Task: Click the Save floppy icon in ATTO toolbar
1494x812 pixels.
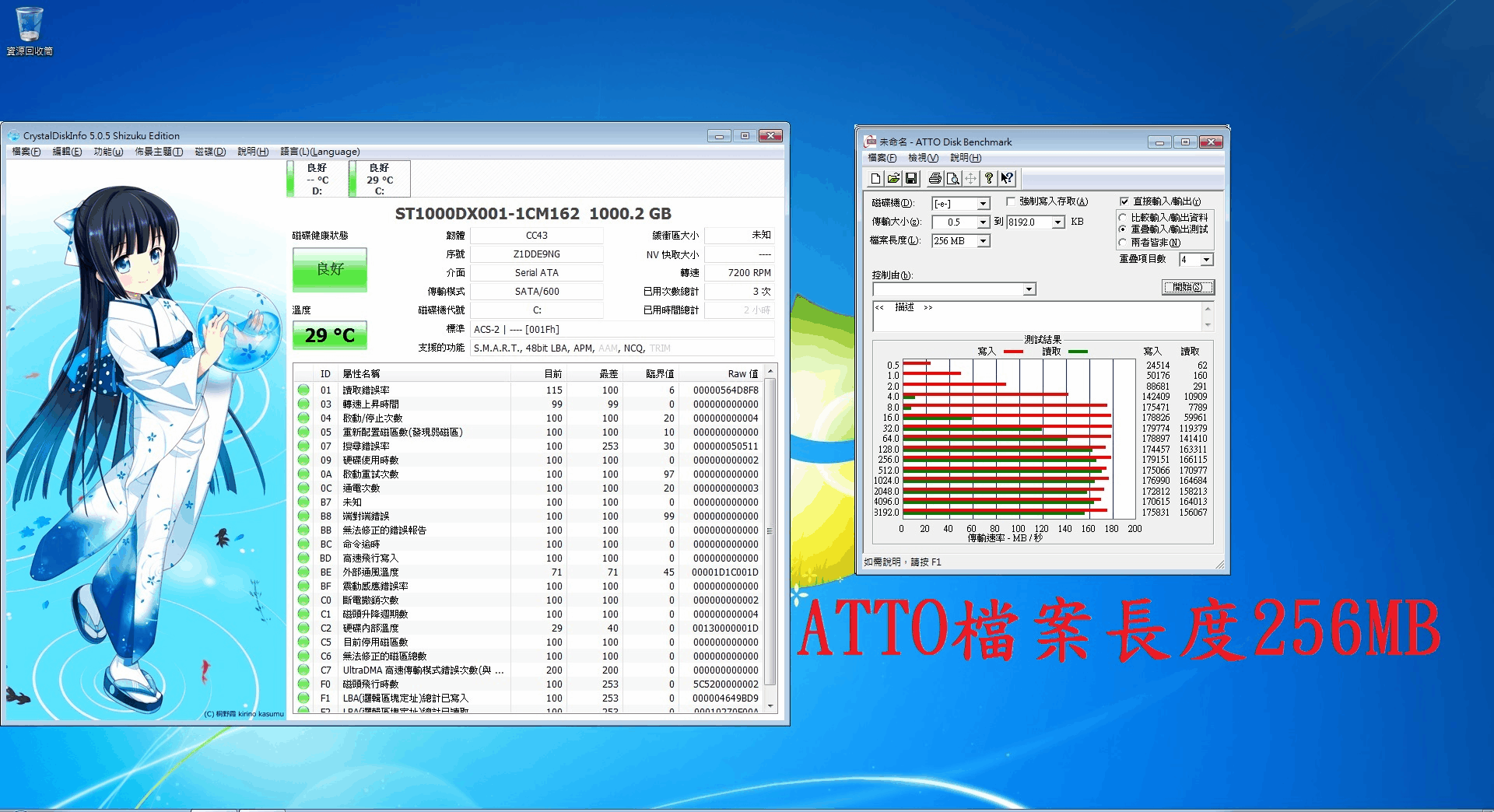Action: point(911,179)
